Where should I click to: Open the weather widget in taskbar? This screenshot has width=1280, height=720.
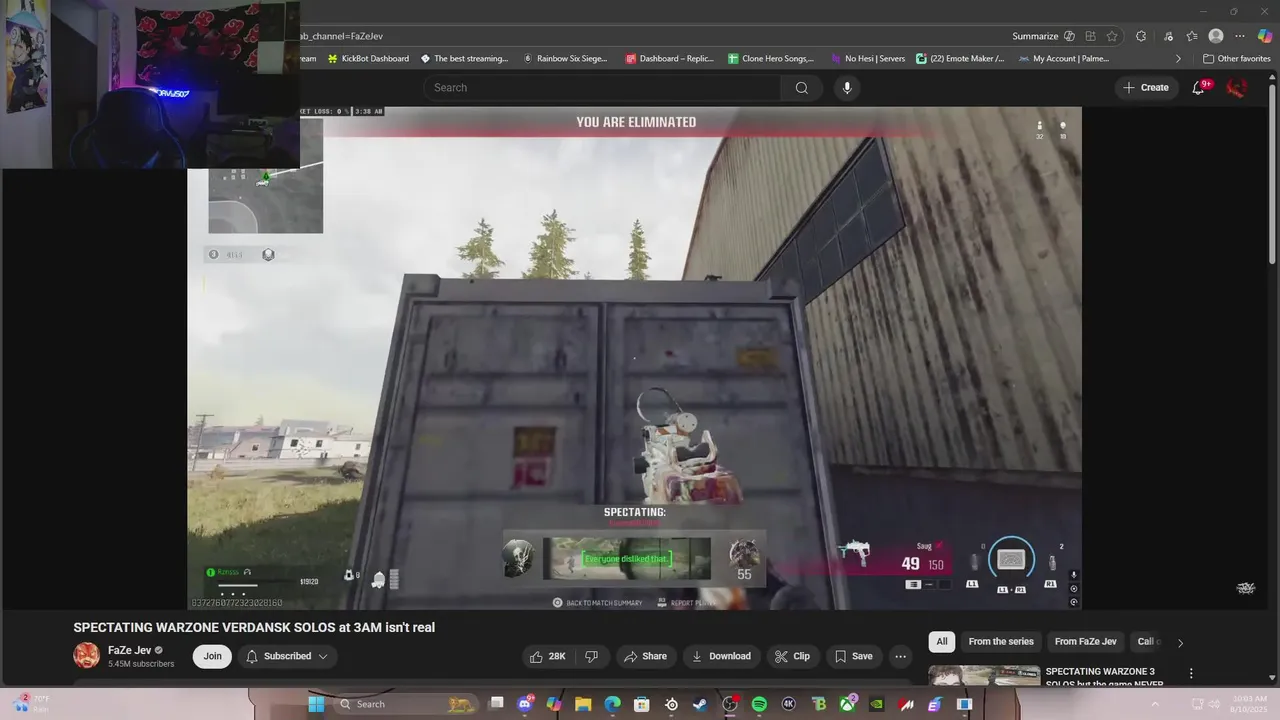click(30, 704)
